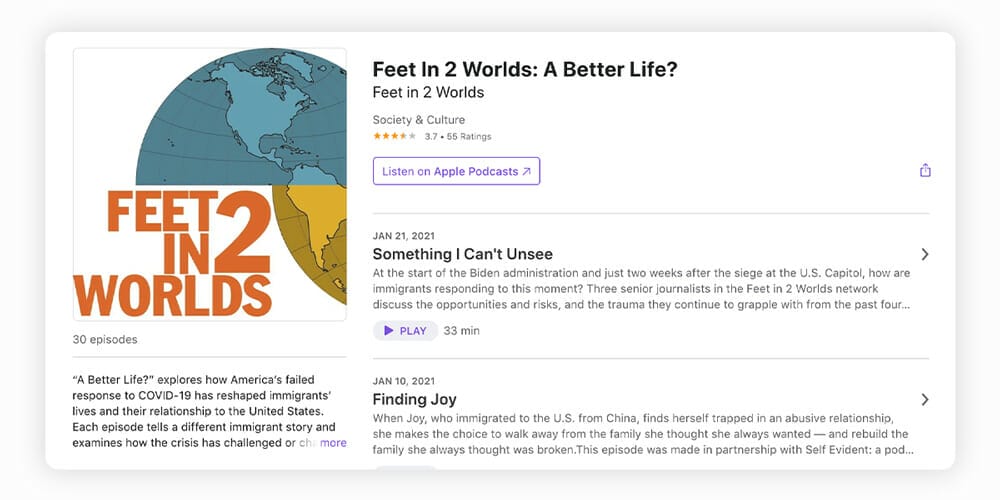The width and height of the screenshot is (1000, 500).
Task: Play the Something I Can't Unsee episode
Action: [x=406, y=330]
